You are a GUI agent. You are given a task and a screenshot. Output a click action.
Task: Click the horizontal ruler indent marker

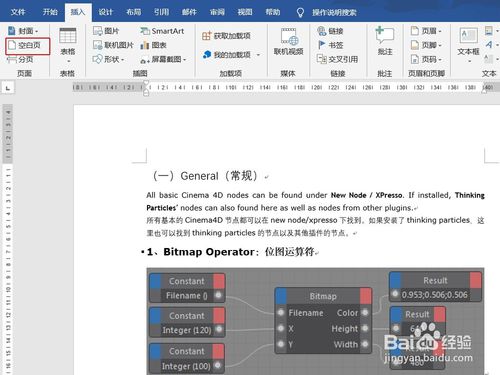tap(146, 88)
